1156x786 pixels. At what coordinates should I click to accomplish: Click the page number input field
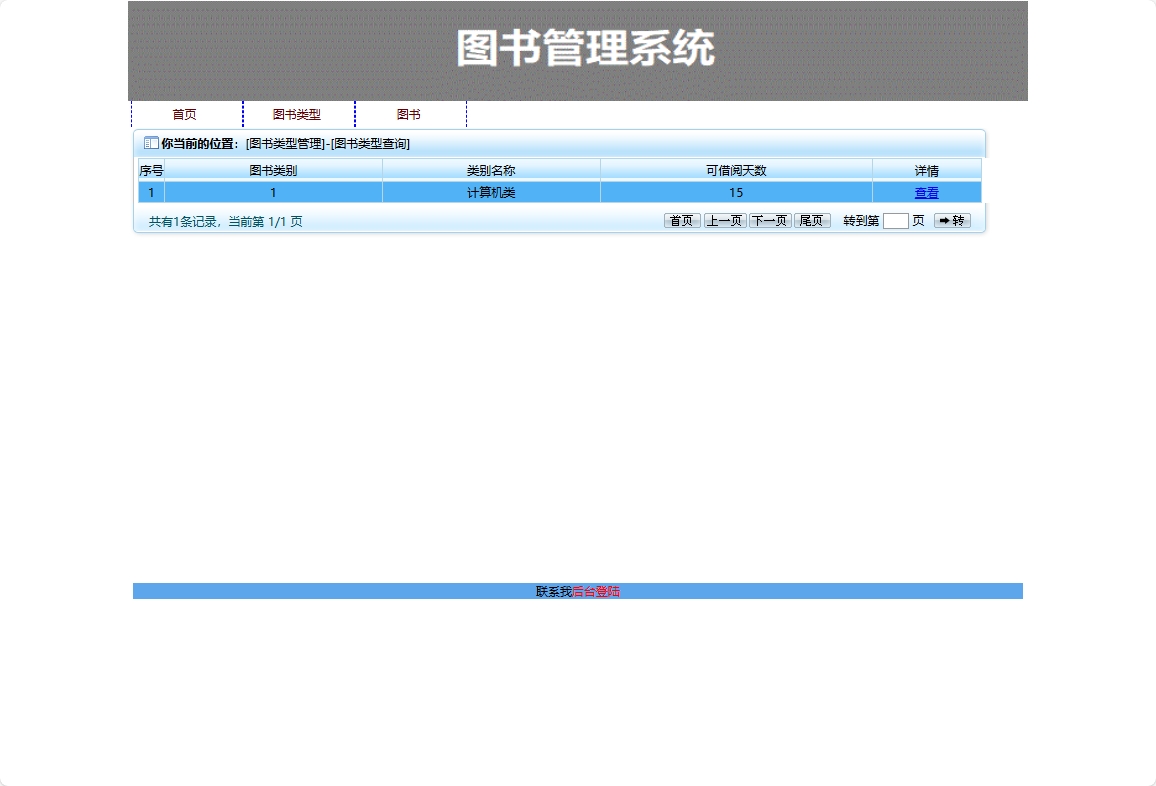tap(895, 221)
